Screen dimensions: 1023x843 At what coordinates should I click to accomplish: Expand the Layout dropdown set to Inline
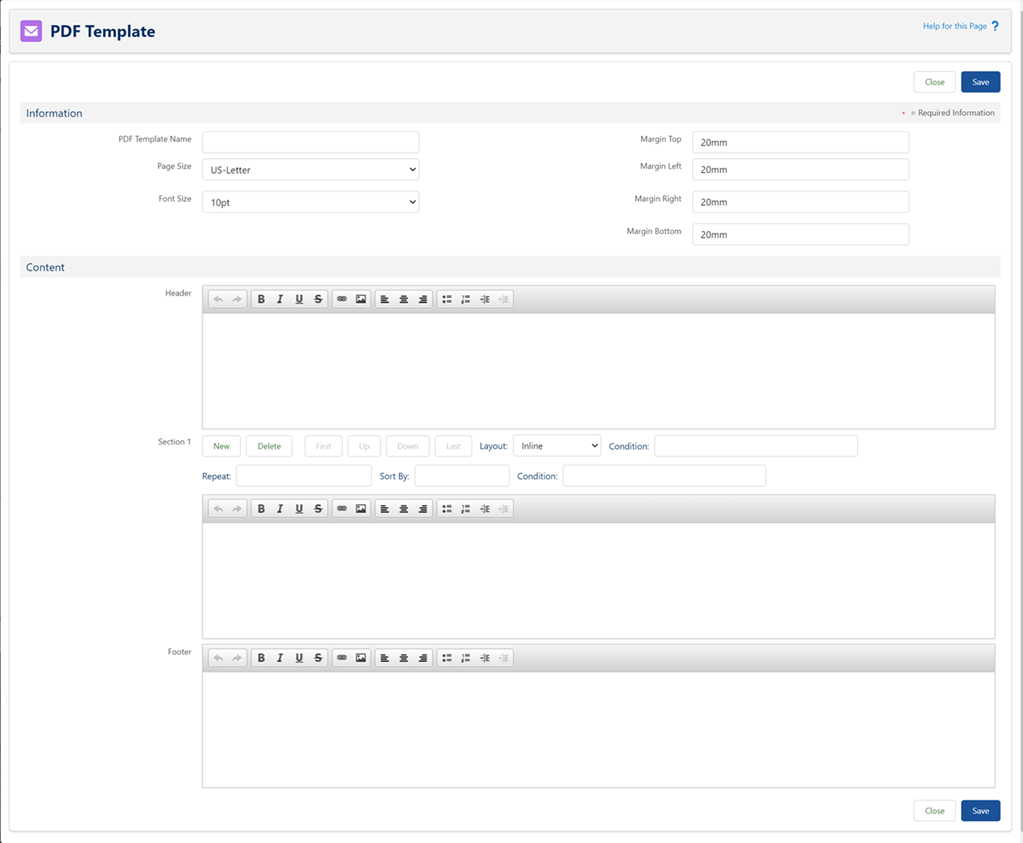coord(556,446)
